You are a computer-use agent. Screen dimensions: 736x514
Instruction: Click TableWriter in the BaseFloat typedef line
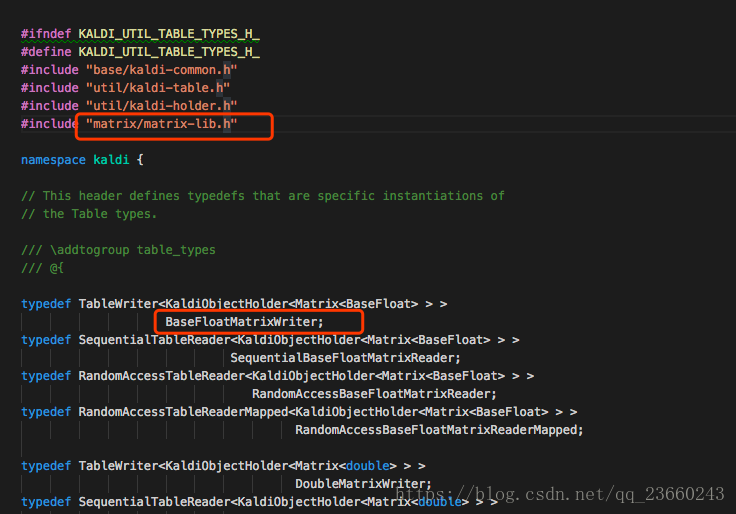[x=118, y=304]
